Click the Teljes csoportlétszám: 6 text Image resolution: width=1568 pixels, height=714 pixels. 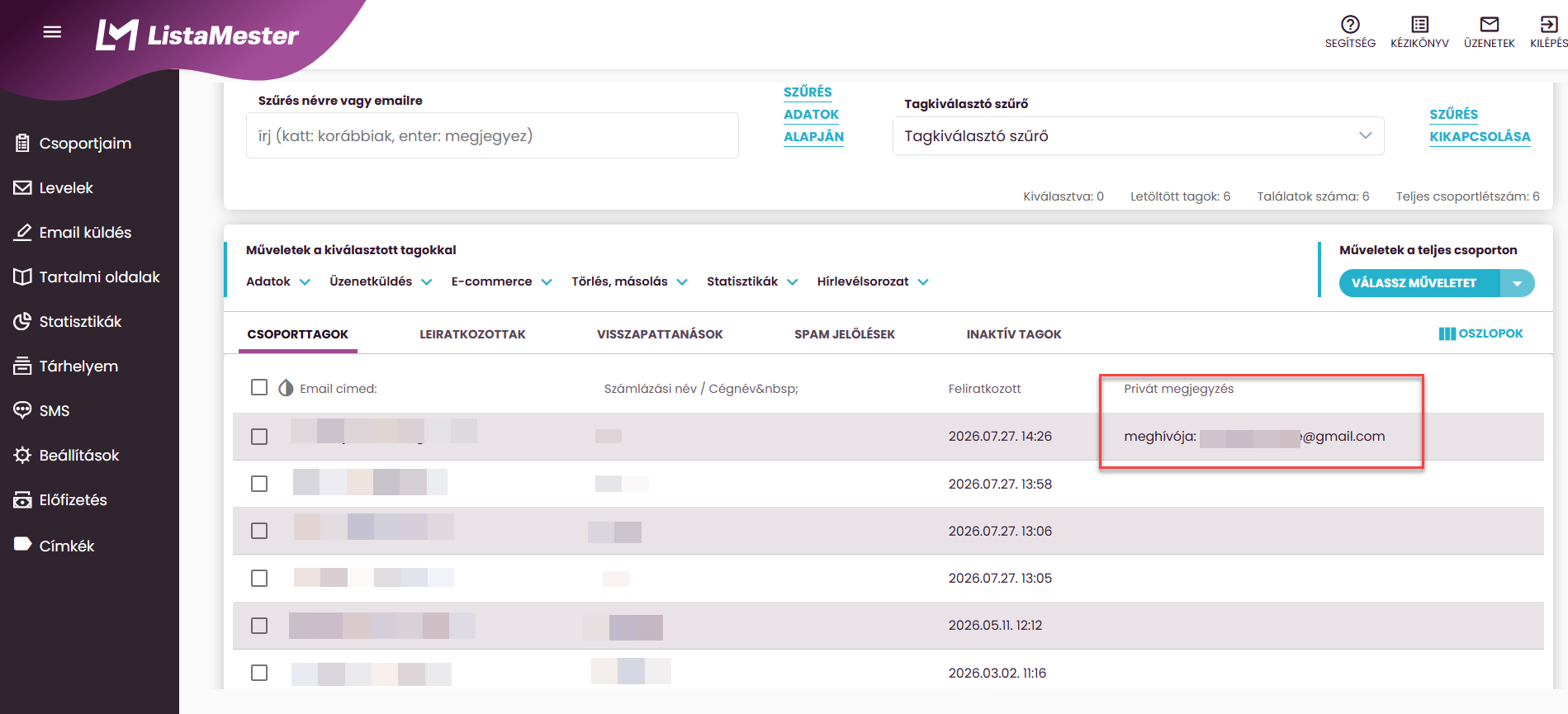pos(1467,196)
